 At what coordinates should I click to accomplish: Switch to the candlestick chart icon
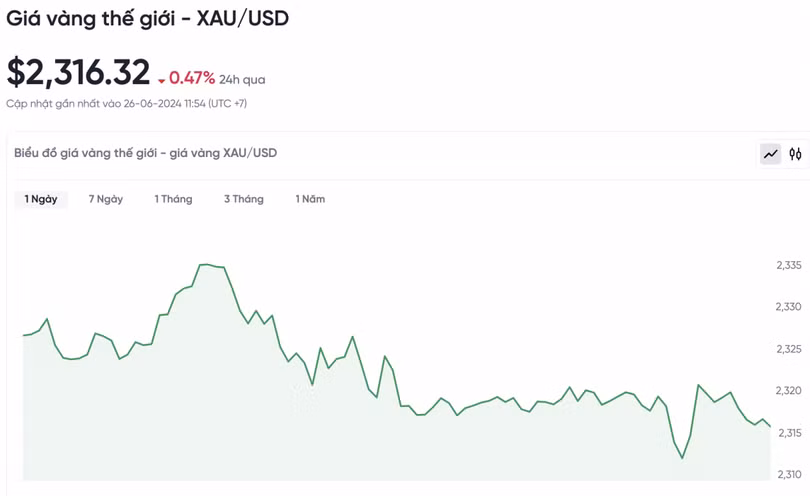click(x=795, y=154)
